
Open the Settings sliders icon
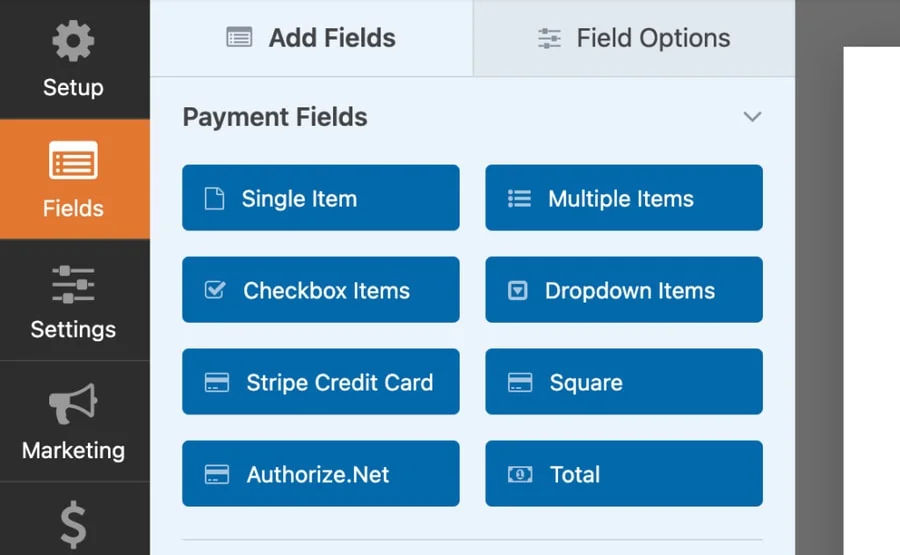tap(73, 284)
